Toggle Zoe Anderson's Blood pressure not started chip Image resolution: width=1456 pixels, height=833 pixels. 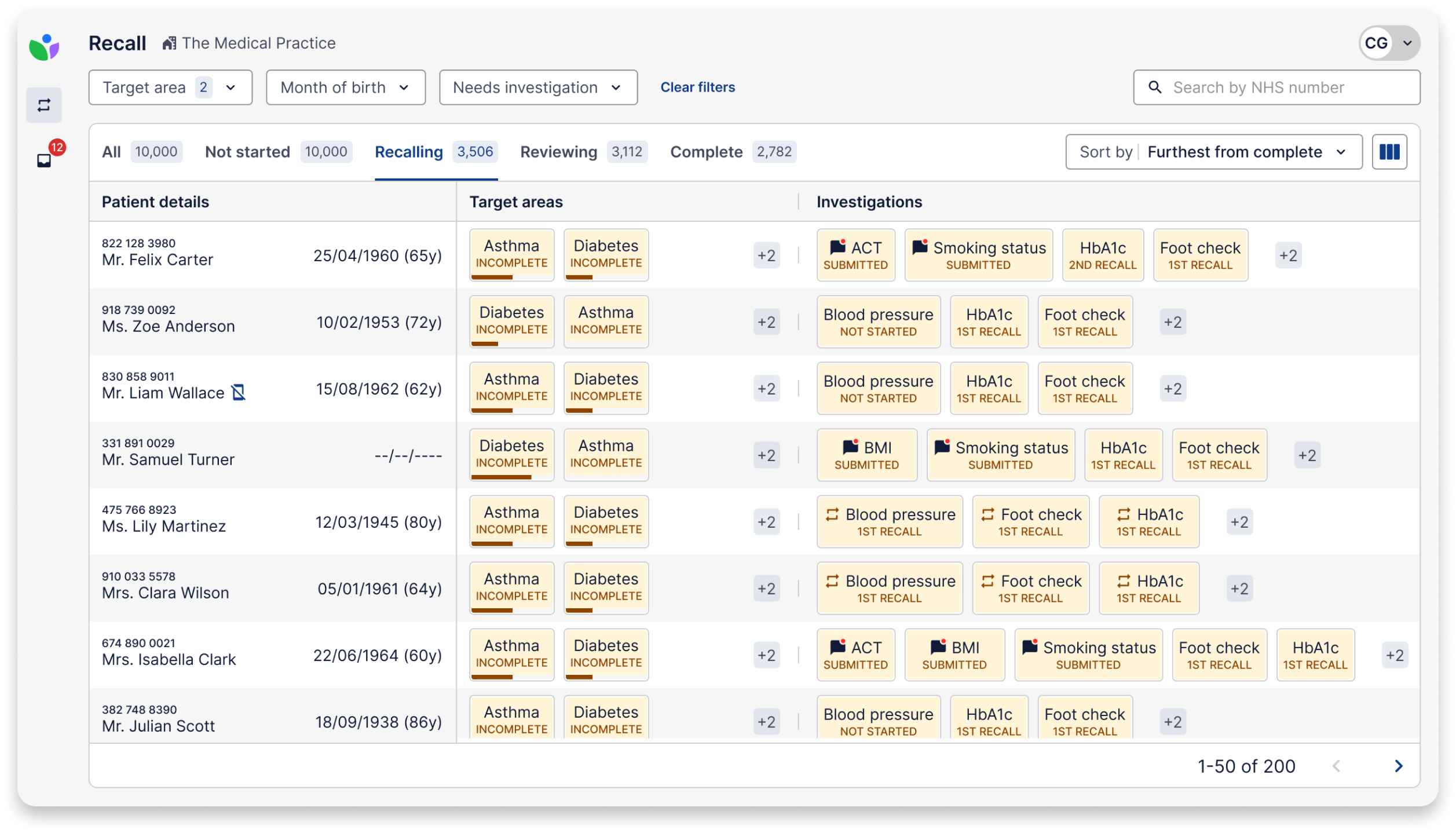tap(878, 321)
